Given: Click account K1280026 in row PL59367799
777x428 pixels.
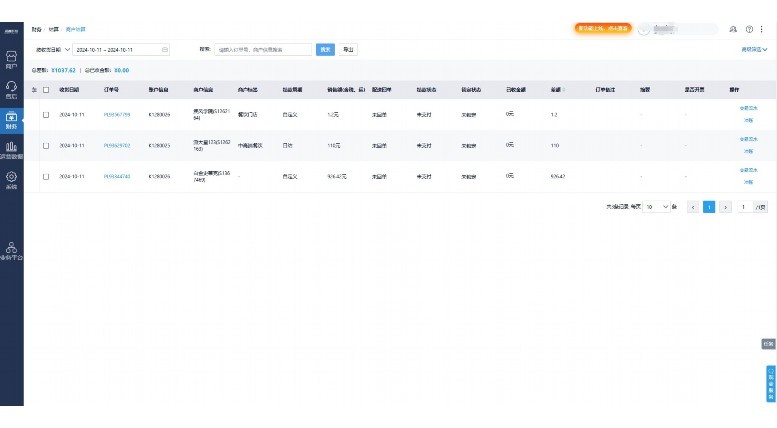Looking at the screenshot, I should pos(159,114).
